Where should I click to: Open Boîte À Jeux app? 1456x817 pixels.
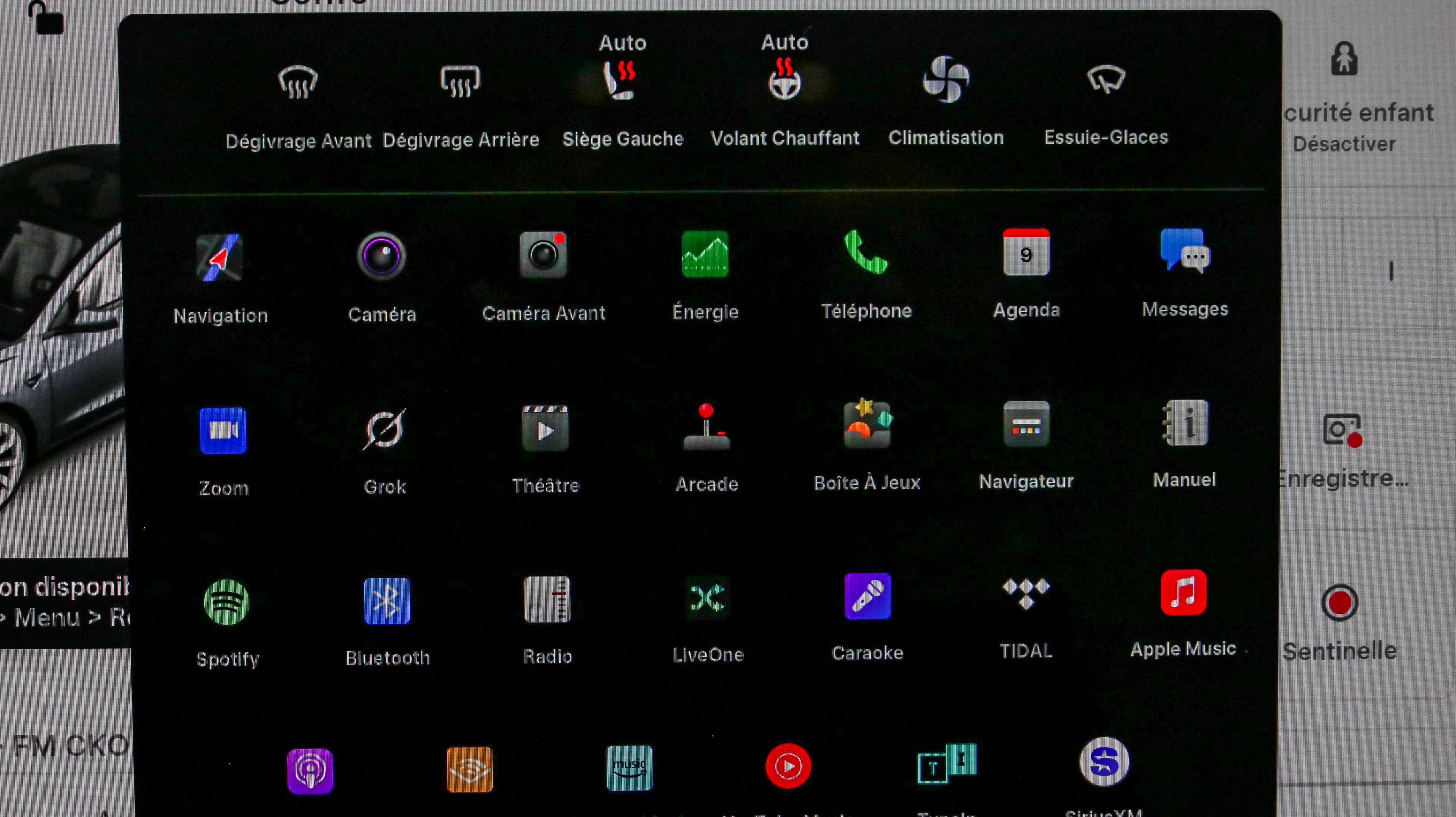(x=867, y=425)
